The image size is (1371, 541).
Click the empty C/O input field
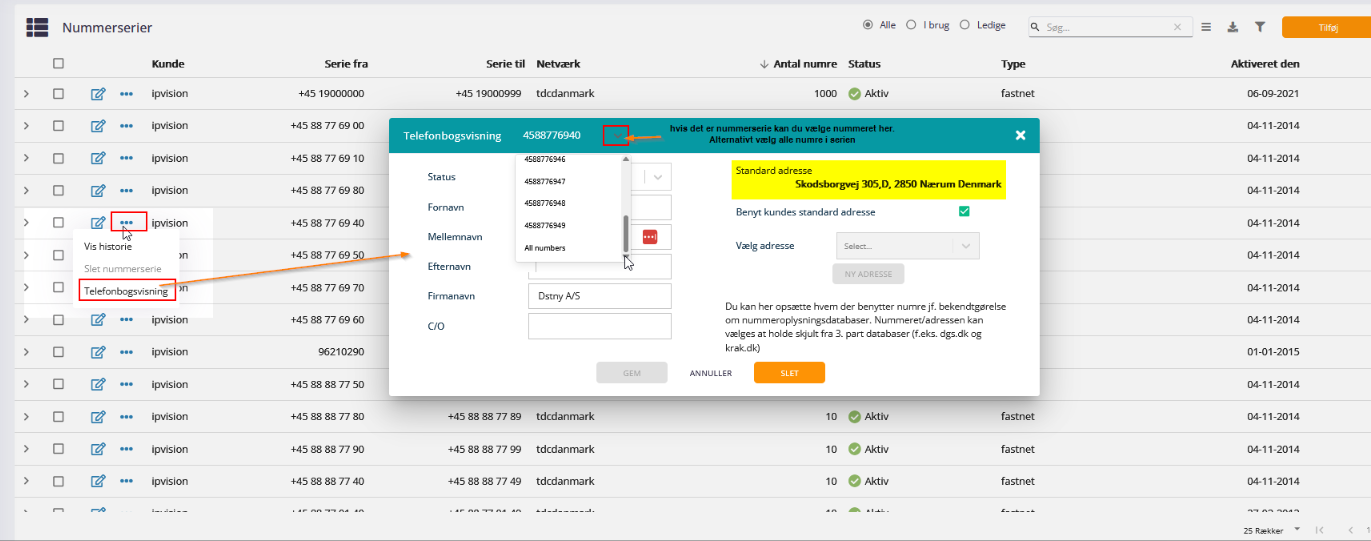598,326
